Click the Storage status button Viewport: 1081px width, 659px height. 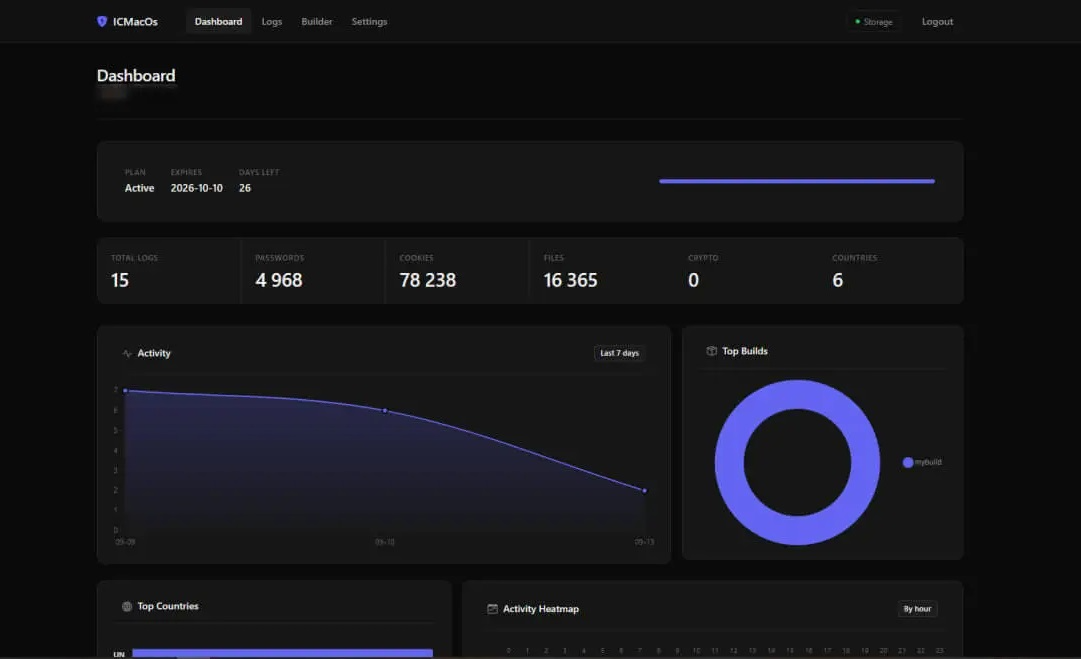click(873, 21)
